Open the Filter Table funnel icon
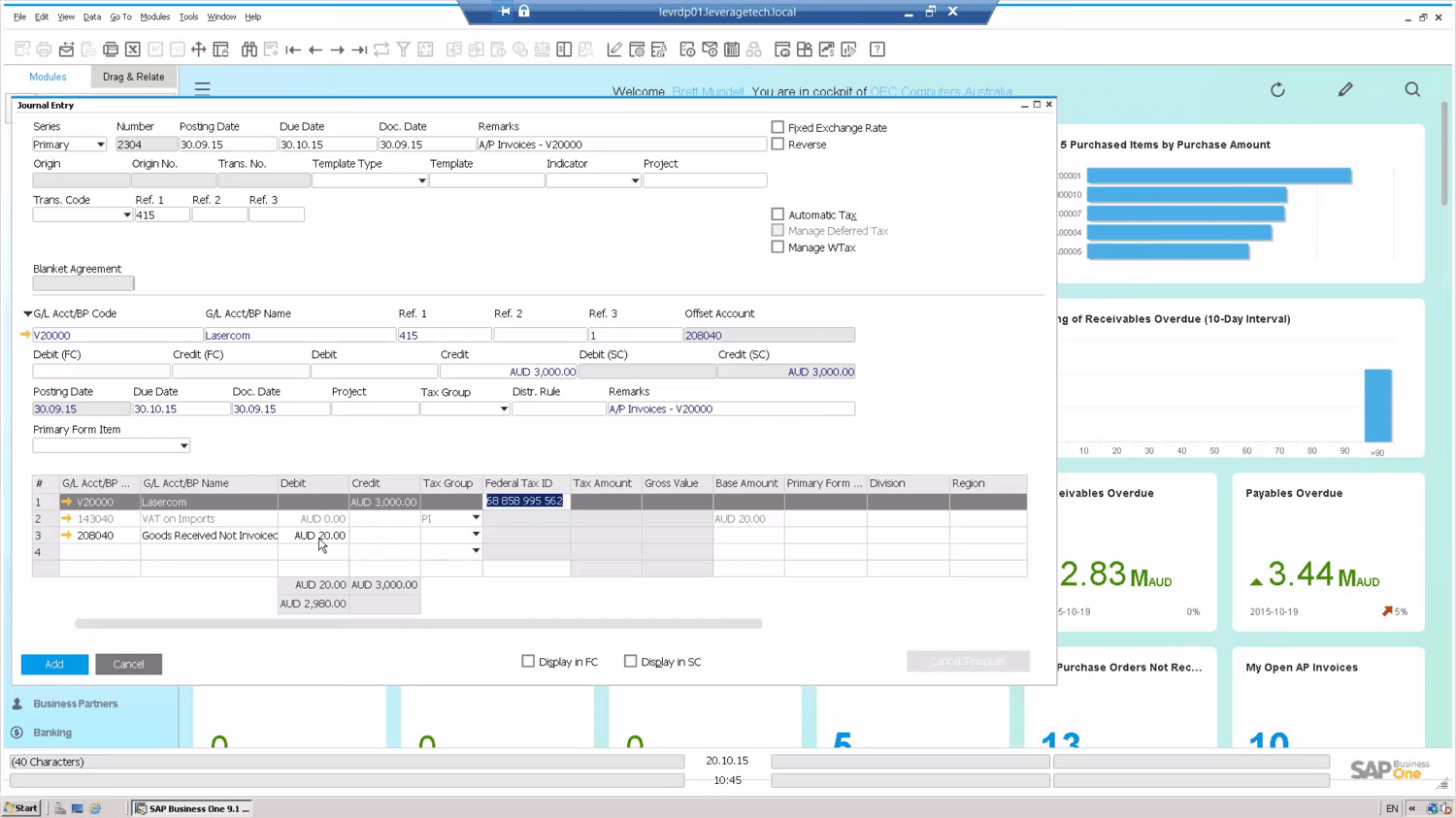Image resolution: width=1456 pixels, height=818 pixels. (403, 49)
